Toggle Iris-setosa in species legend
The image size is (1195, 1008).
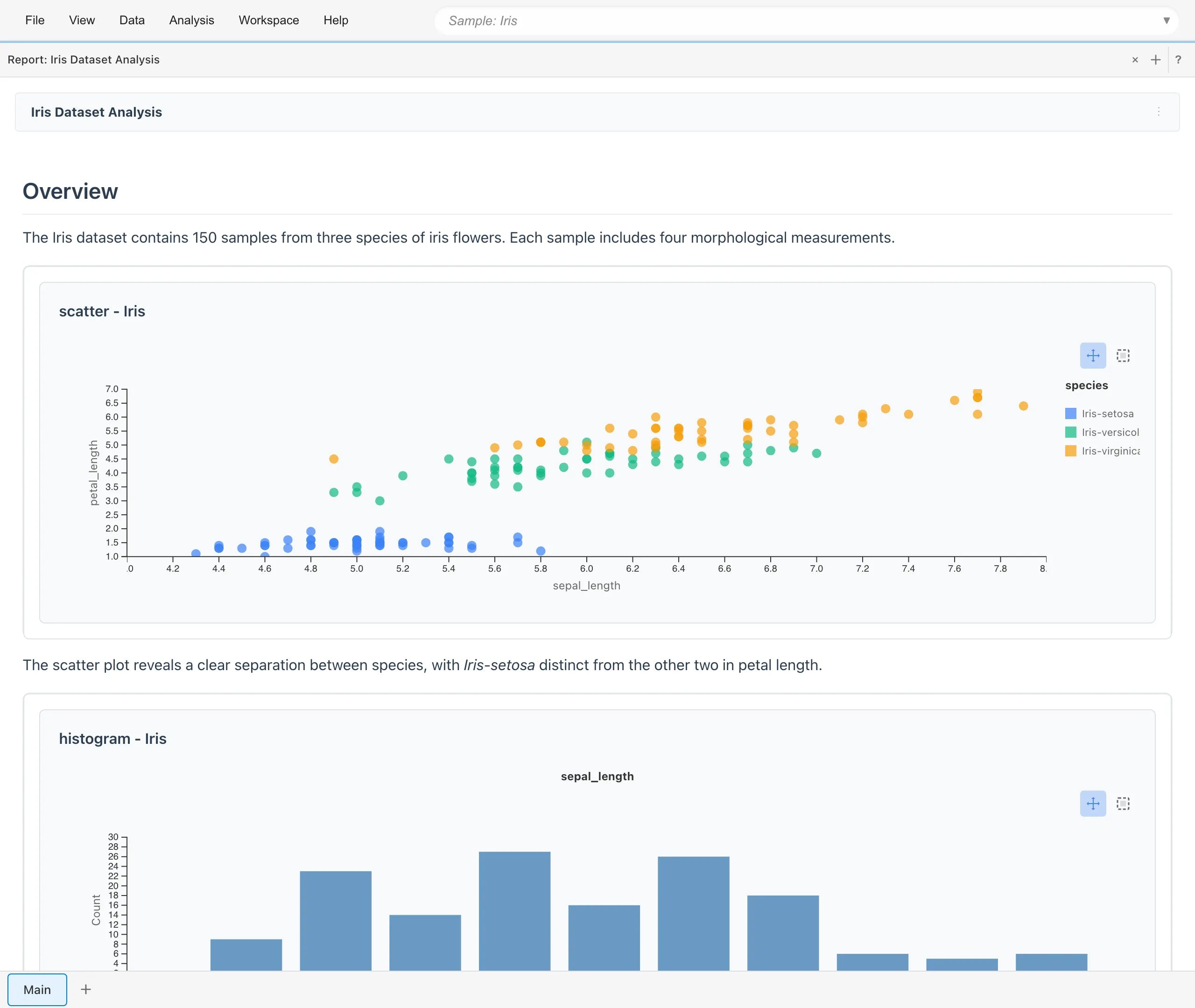1106,414
